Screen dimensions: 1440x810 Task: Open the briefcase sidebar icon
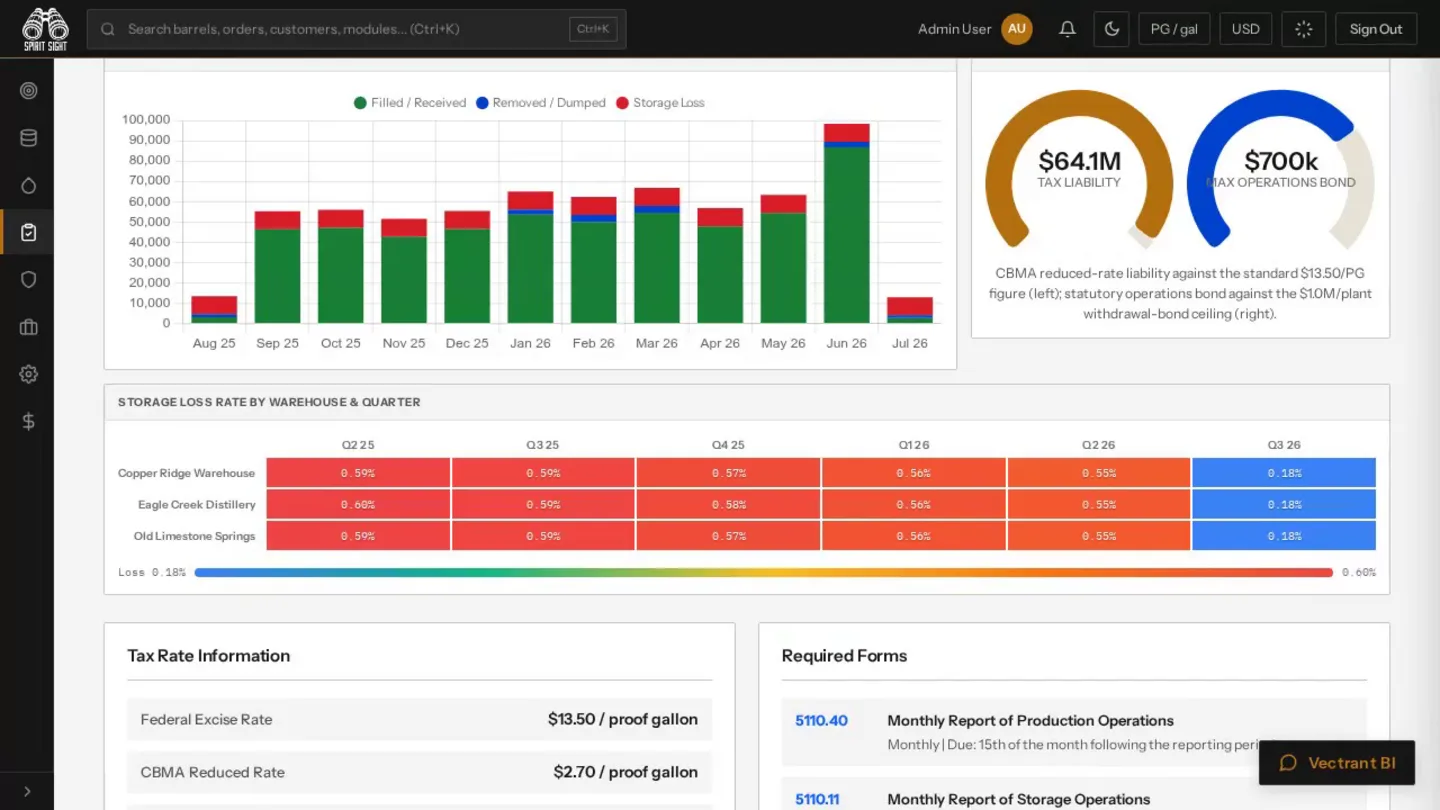pyautogui.click(x=28, y=327)
